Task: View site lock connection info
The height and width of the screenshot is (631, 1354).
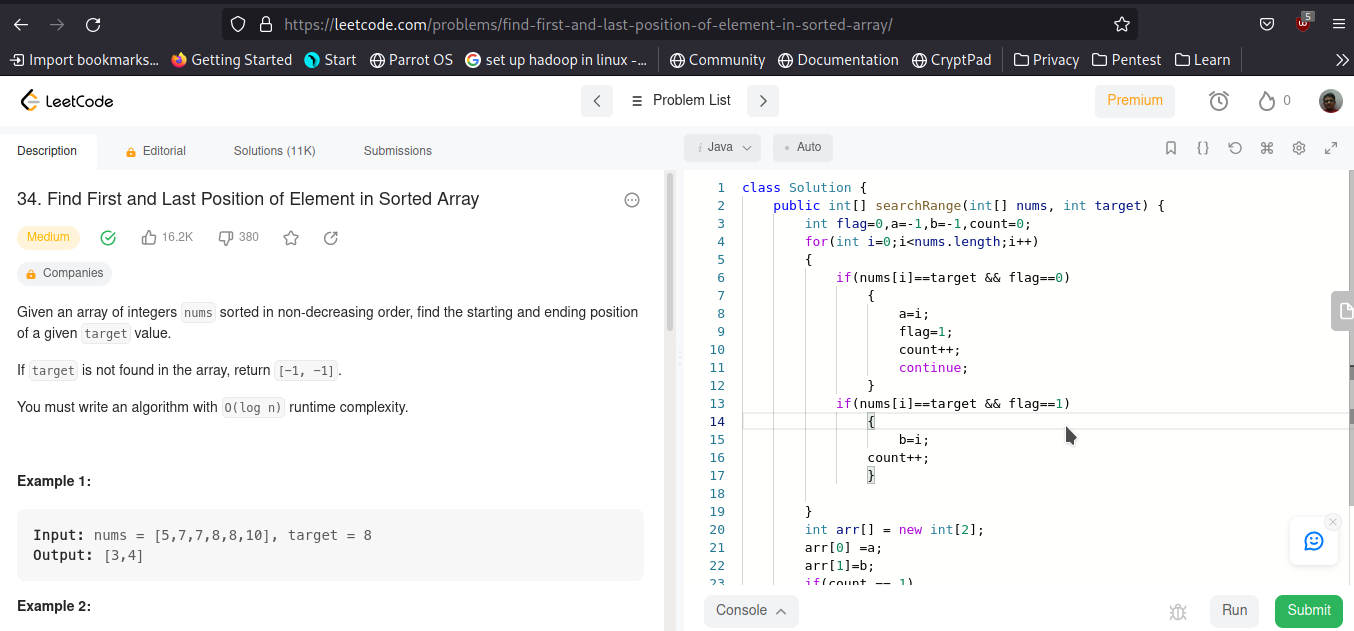Action: pyautogui.click(x=266, y=24)
